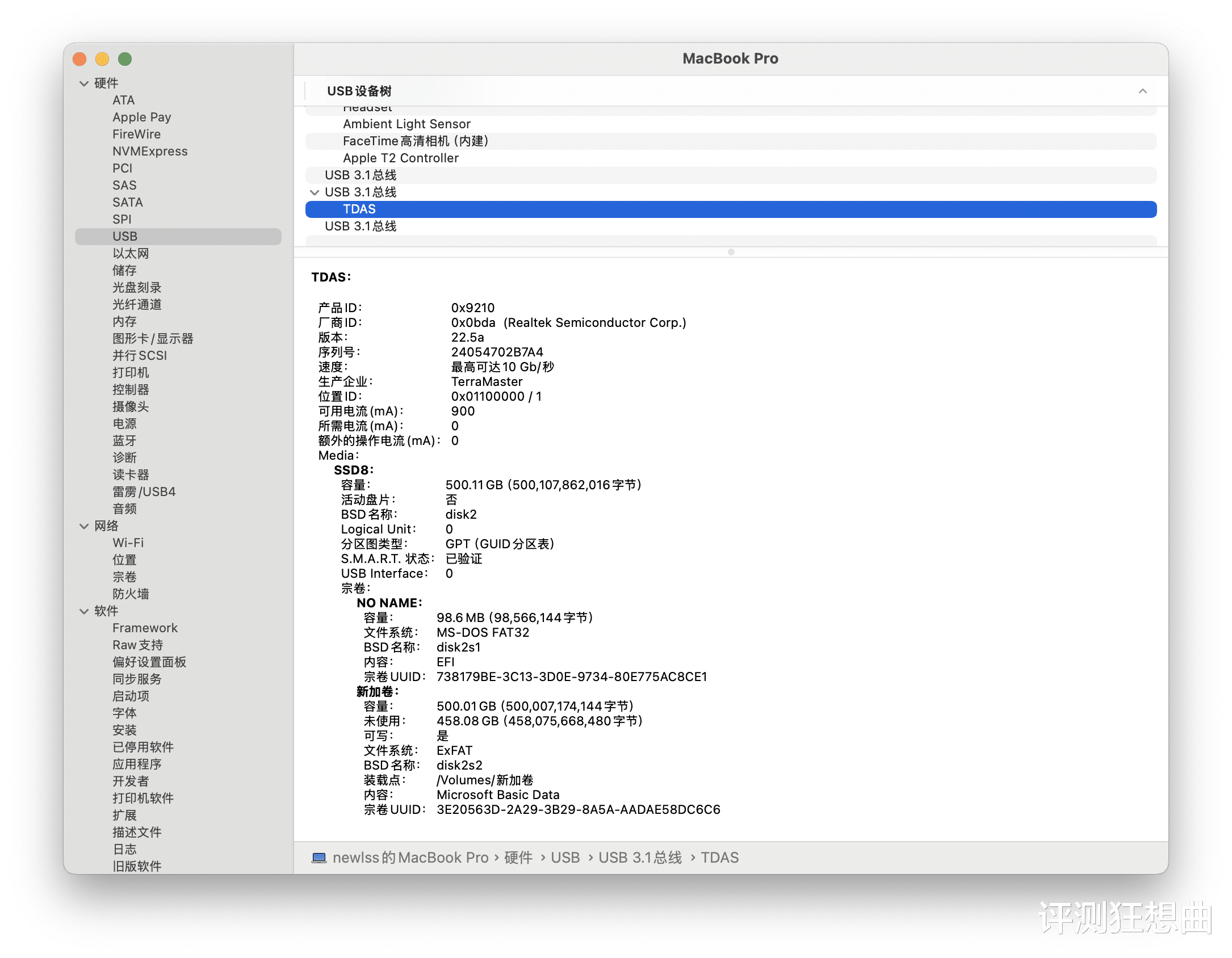Image resolution: width=1232 pixels, height=958 pixels.
Task: Open 雷雳/USB4 in the sidebar
Action: click(144, 492)
